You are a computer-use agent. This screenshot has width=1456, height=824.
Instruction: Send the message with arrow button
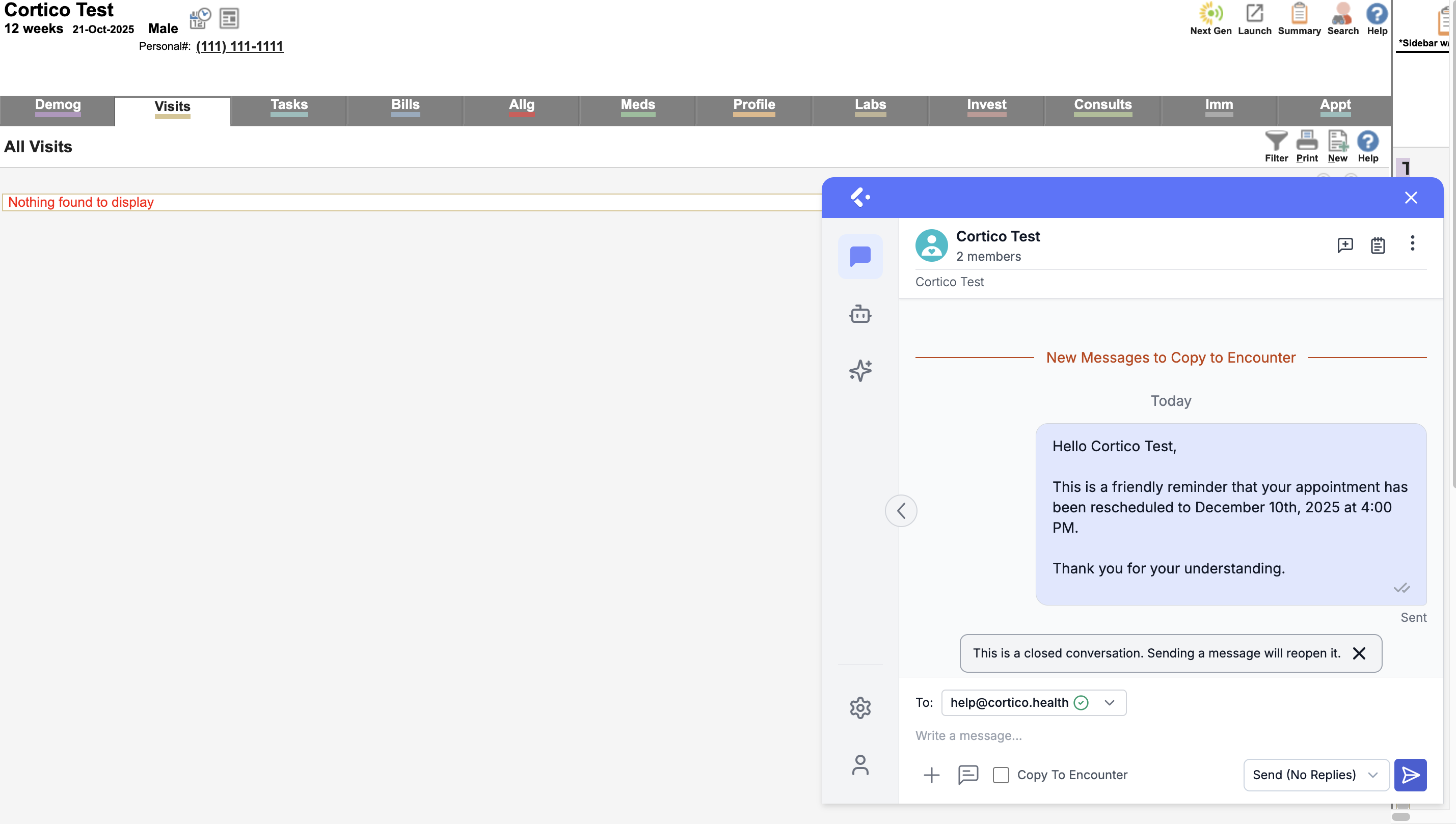[1410, 775]
